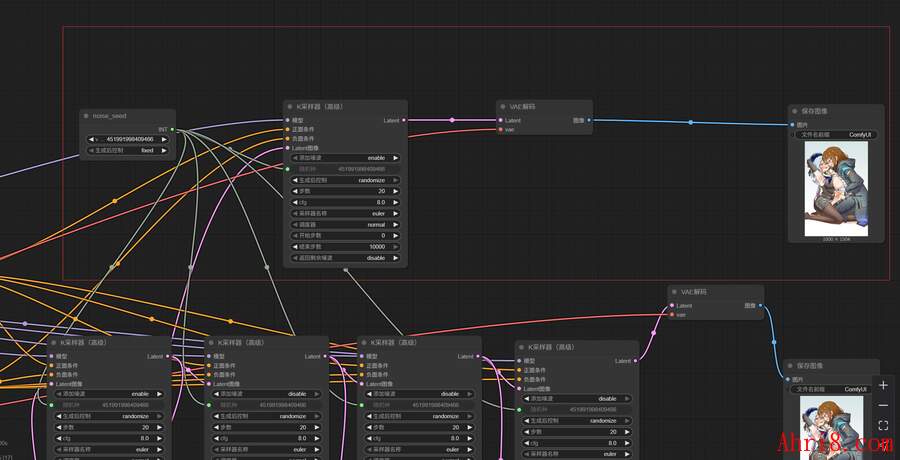Open the 采样器名称 euler dropdown in top K采样器
900x460 pixels.
pyautogui.click(x=345, y=213)
